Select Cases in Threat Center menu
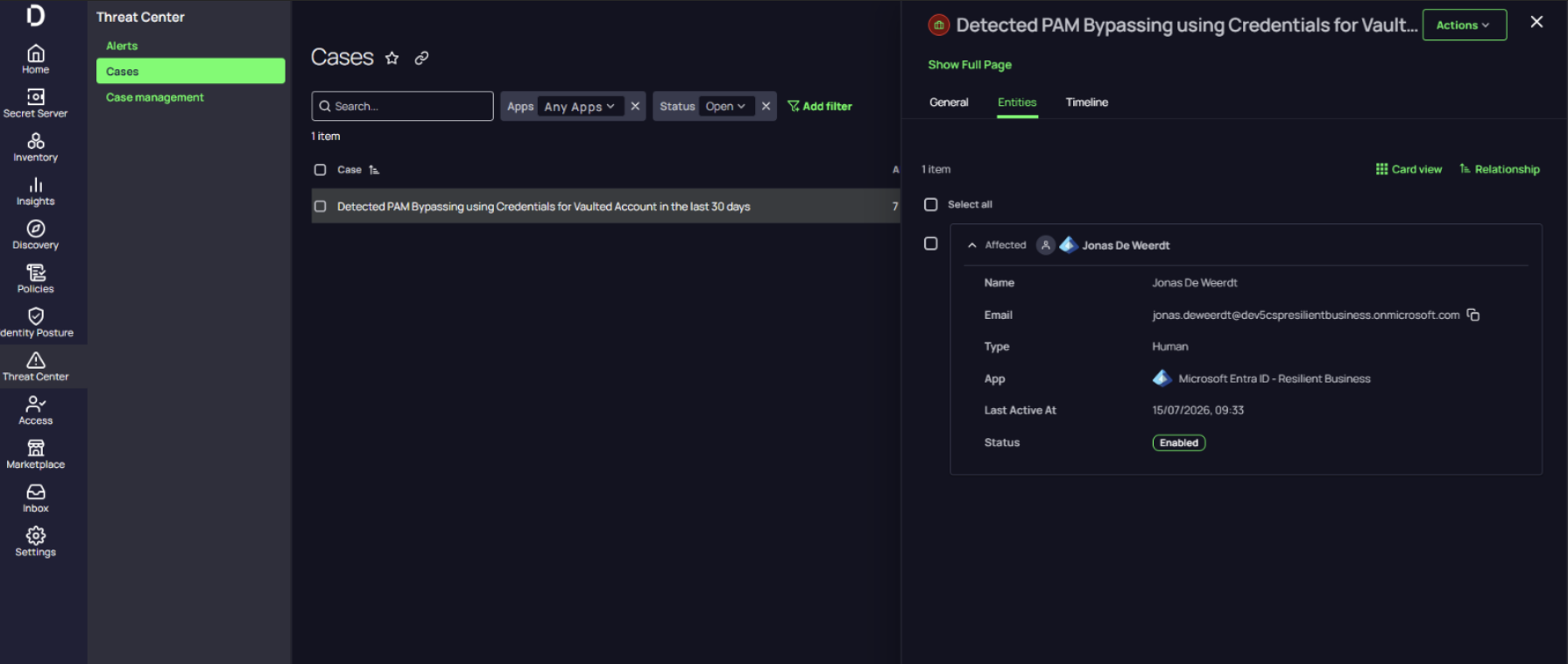Screen dimensions: 1568x664 click(x=190, y=71)
